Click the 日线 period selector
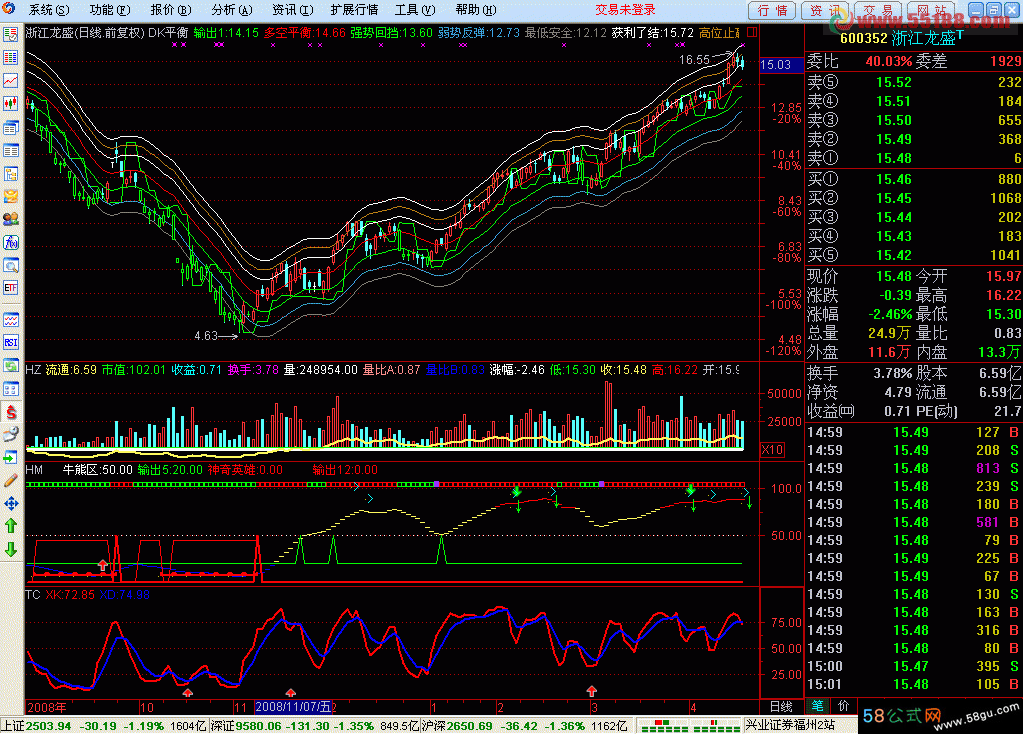Screen dimensions: 1023x734 click(x=781, y=706)
